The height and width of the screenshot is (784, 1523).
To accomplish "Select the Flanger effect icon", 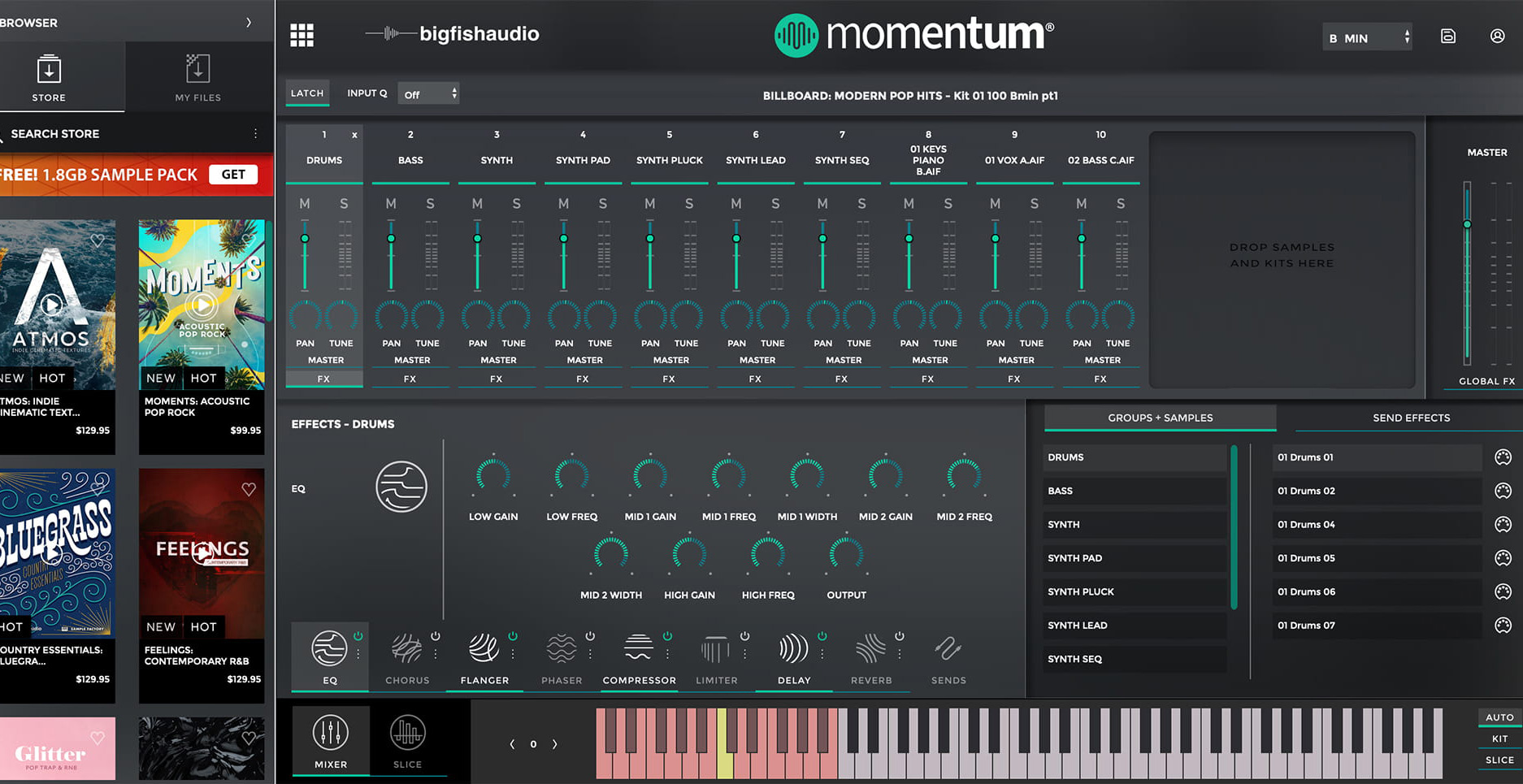I will 484,649.
